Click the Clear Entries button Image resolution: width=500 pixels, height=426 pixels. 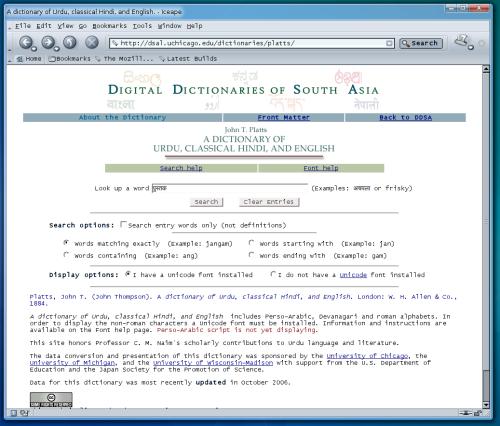(269, 202)
